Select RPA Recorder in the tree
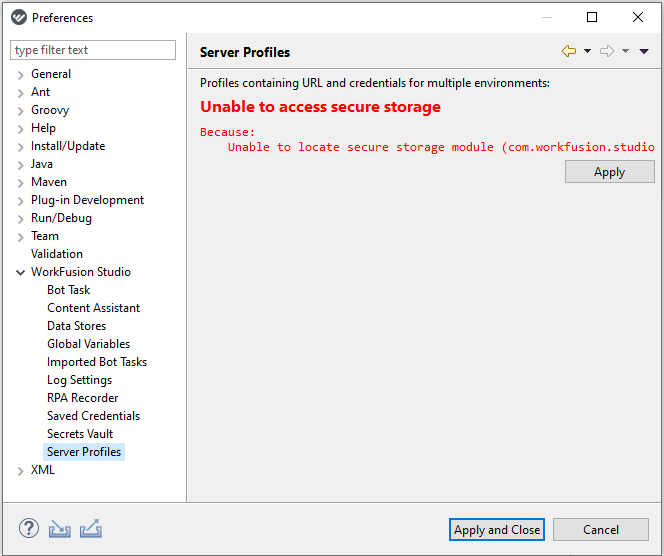 83,398
